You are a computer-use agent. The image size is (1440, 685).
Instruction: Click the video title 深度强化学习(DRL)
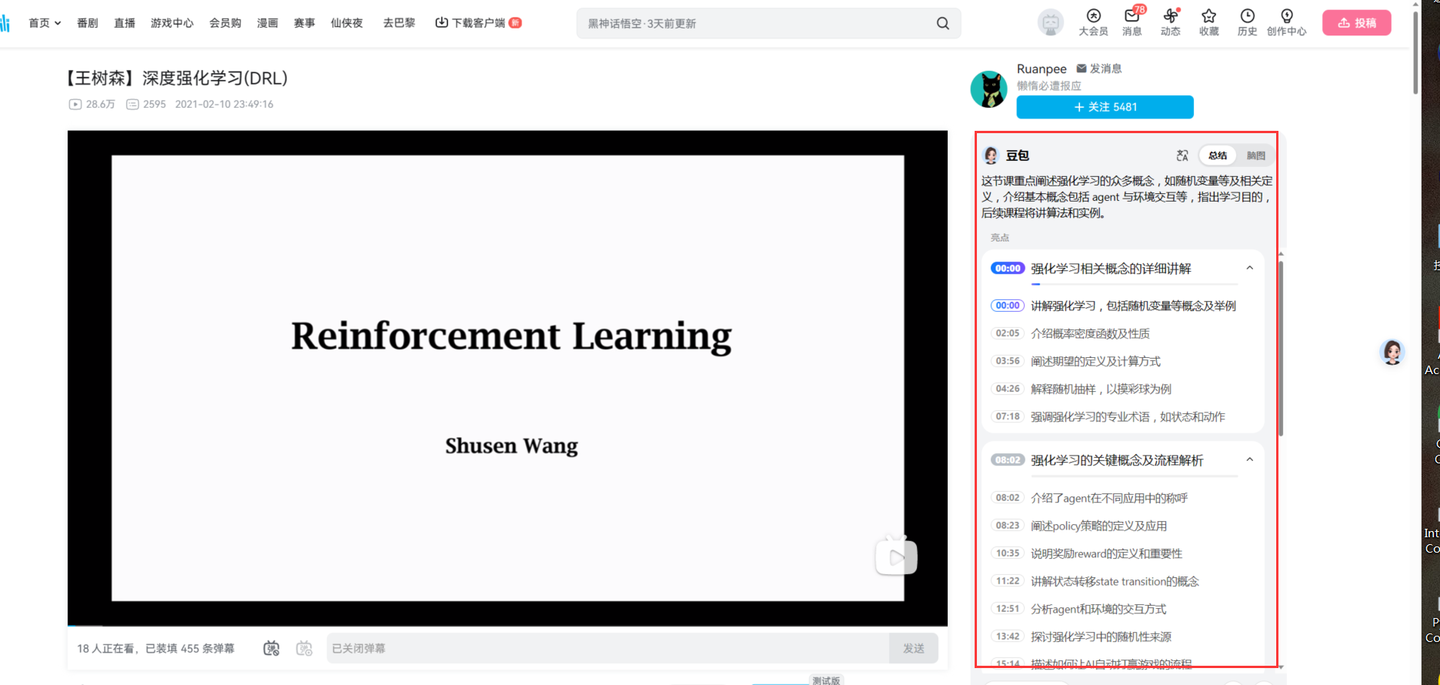click(x=176, y=78)
